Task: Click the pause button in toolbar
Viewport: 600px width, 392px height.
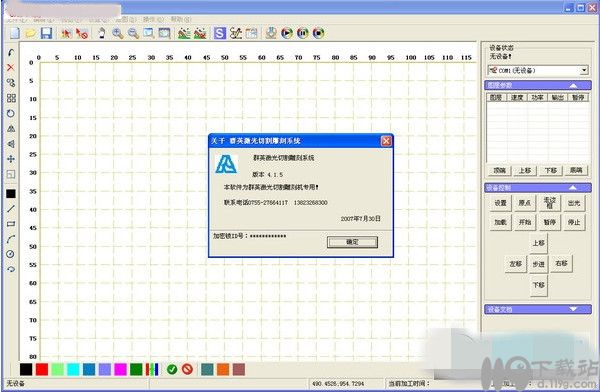Action: point(303,33)
